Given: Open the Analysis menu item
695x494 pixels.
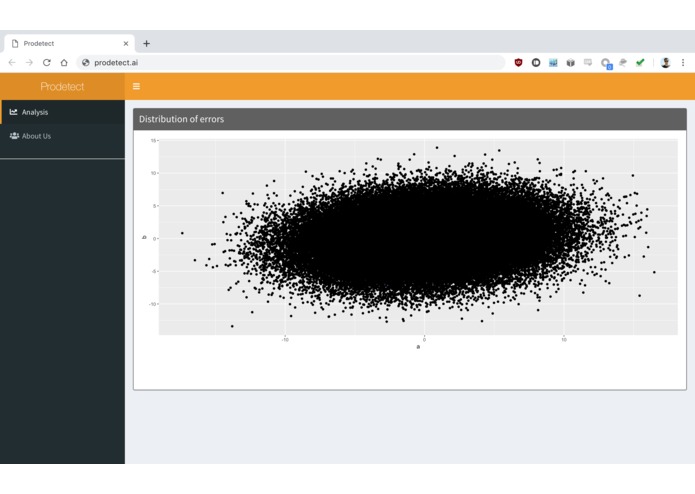Looking at the screenshot, I should [x=62, y=112].
